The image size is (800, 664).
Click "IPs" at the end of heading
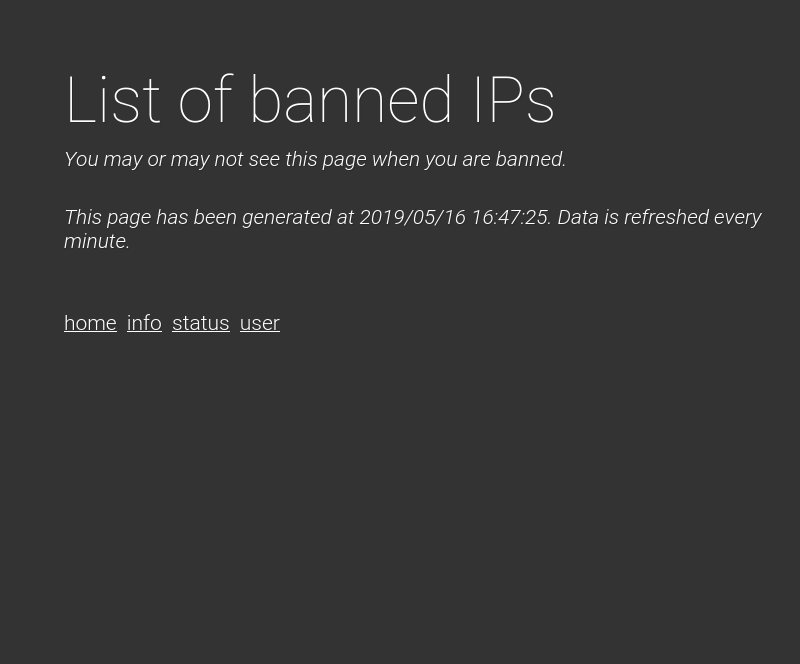coord(514,100)
